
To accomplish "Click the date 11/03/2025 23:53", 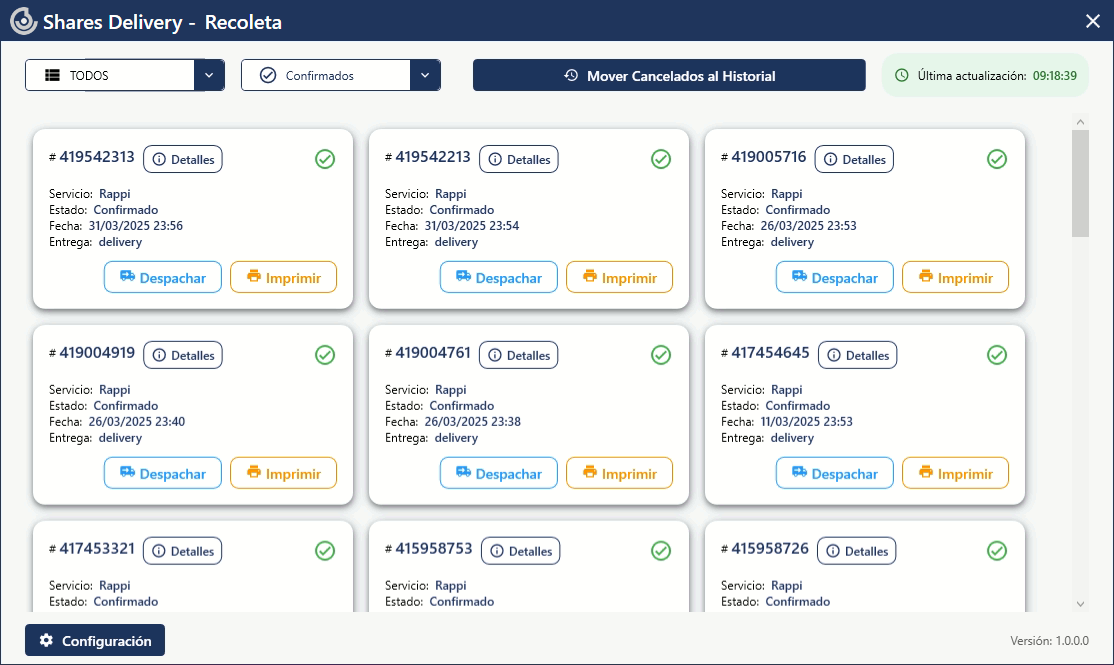I will click(806, 421).
